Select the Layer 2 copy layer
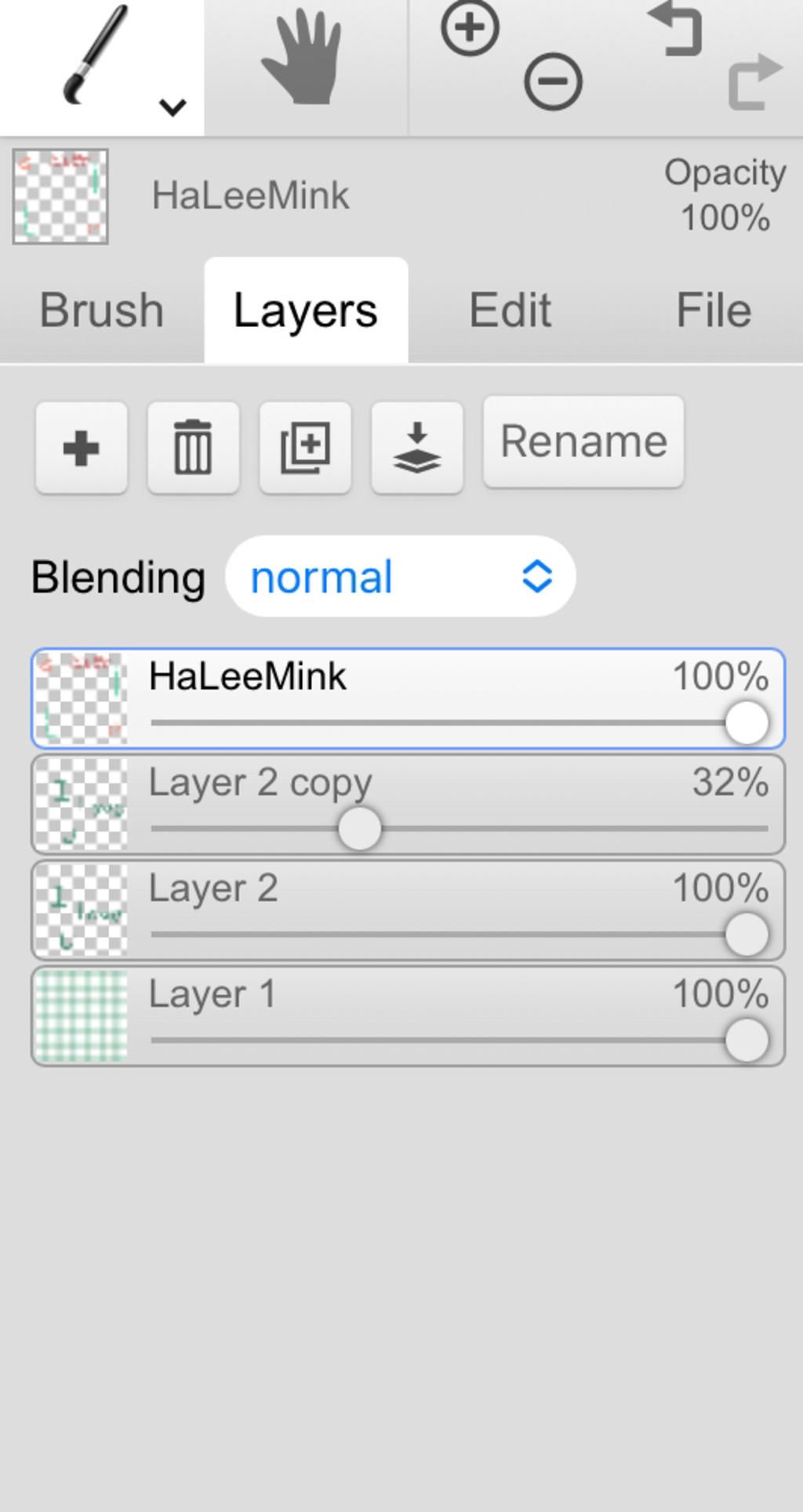 point(408,805)
